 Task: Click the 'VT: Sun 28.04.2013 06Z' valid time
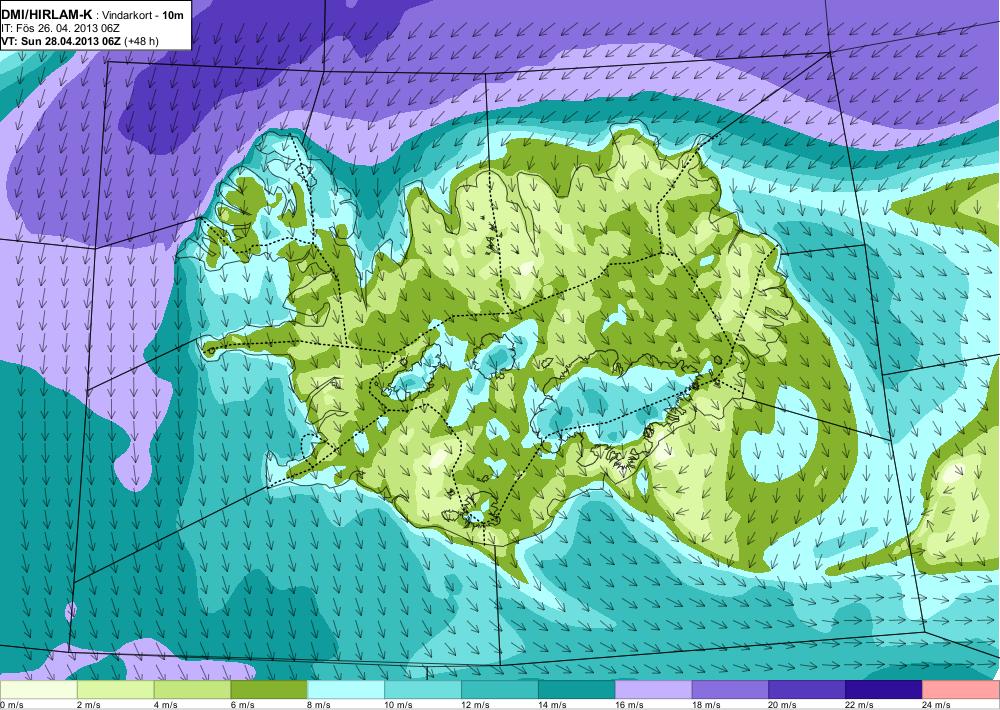(x=62, y=41)
